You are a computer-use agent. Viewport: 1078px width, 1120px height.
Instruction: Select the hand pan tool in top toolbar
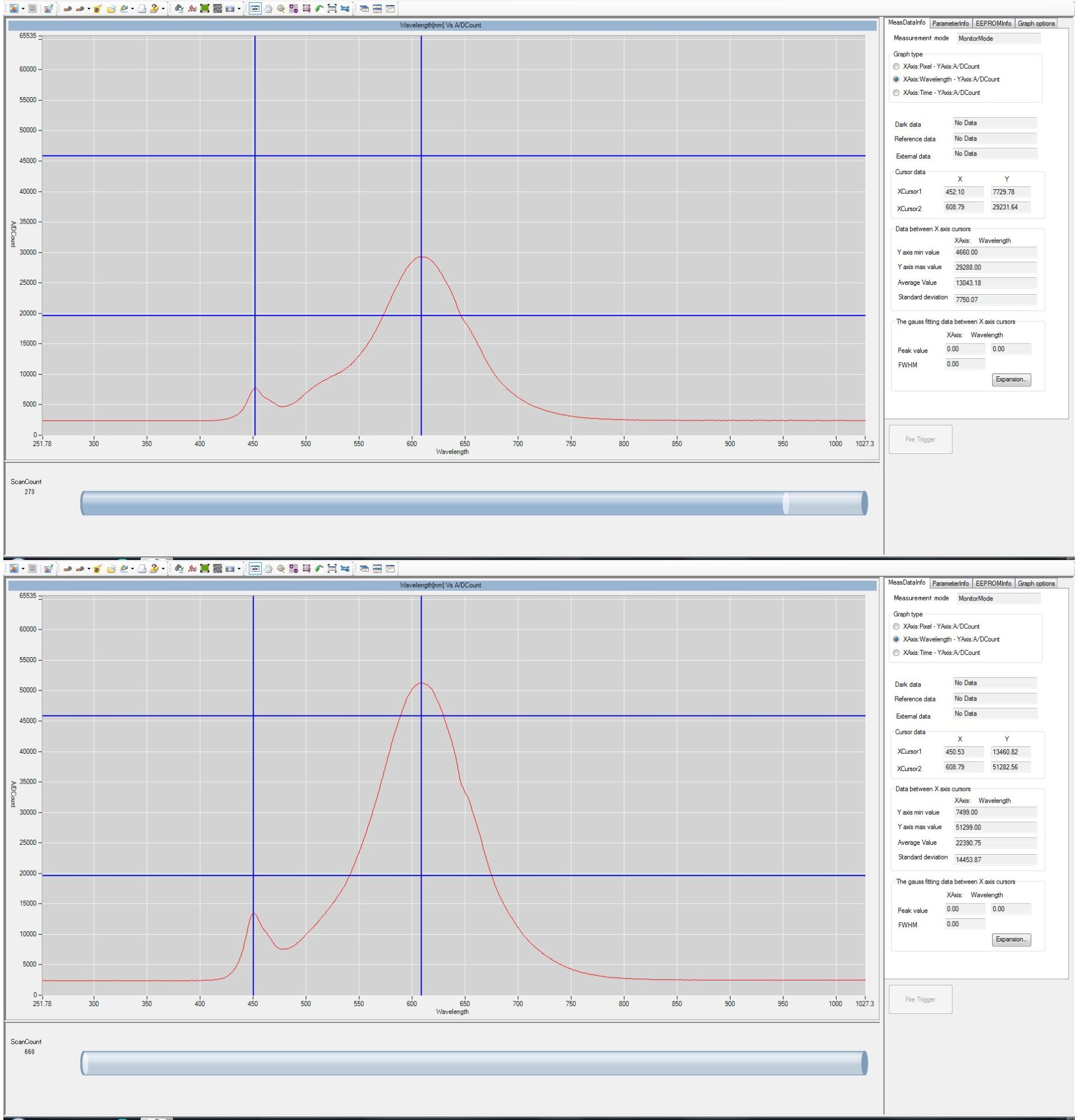click(268, 8)
